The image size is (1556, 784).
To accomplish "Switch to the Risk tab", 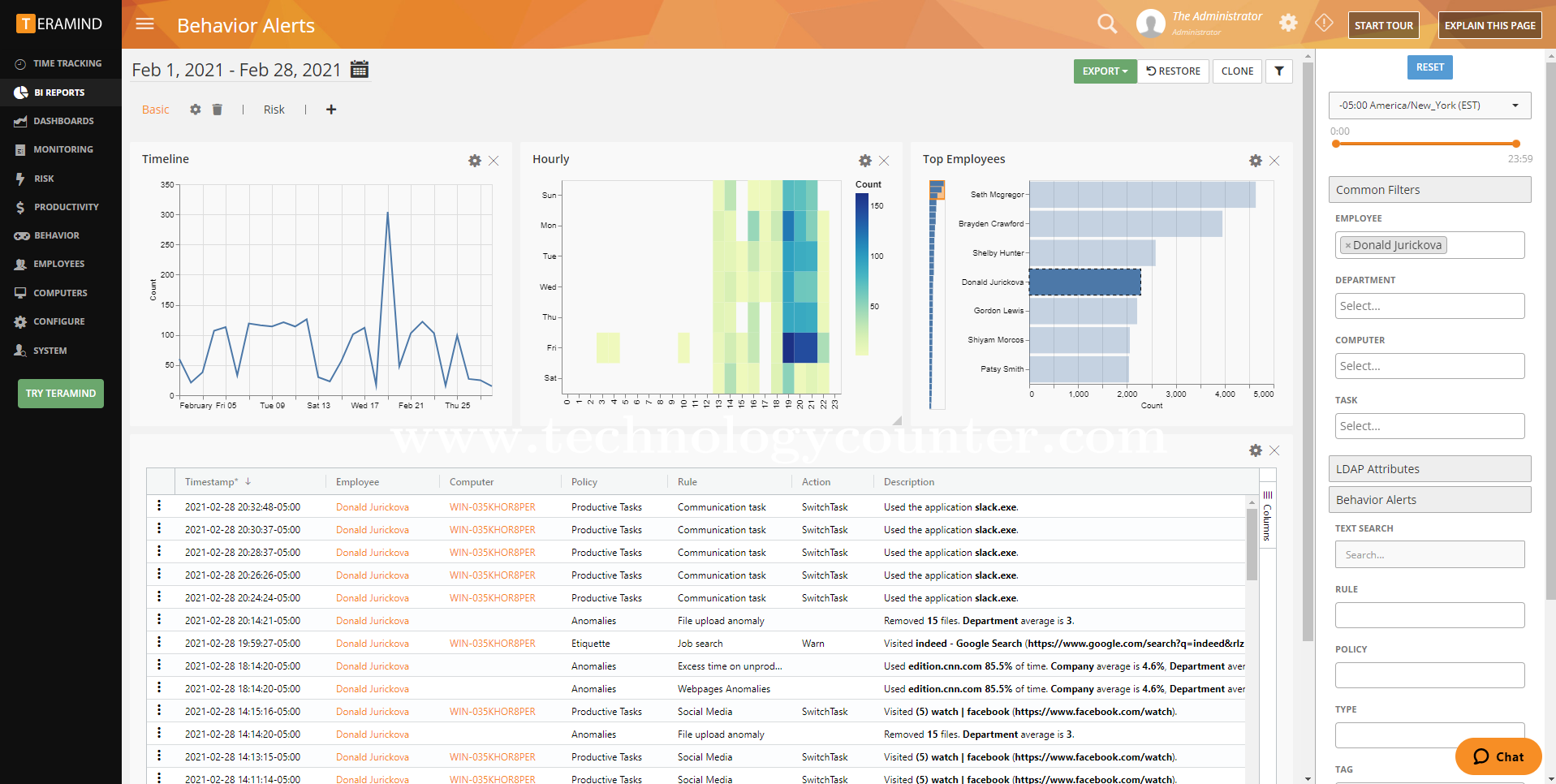I will pyautogui.click(x=274, y=110).
